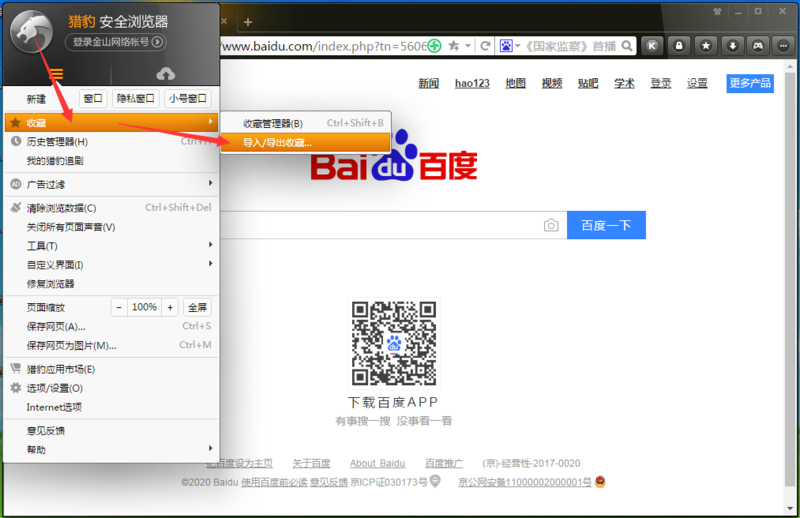Image resolution: width=800 pixels, height=518 pixels.
Task: Open the 百度推广 footer link
Action: 444,463
